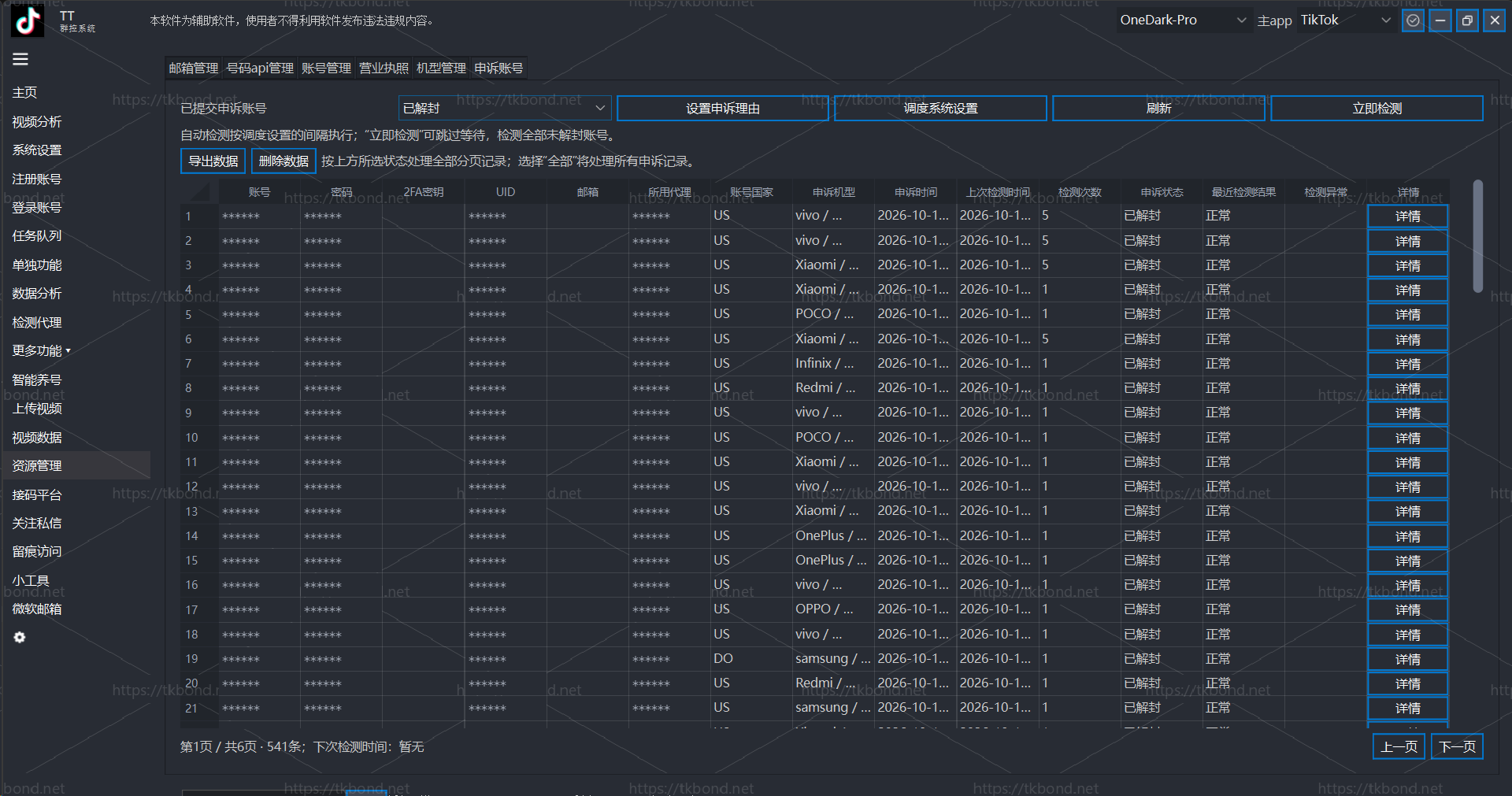Start 立即检测 now
Viewport: 1512px width, 796px height.
tap(1377, 109)
